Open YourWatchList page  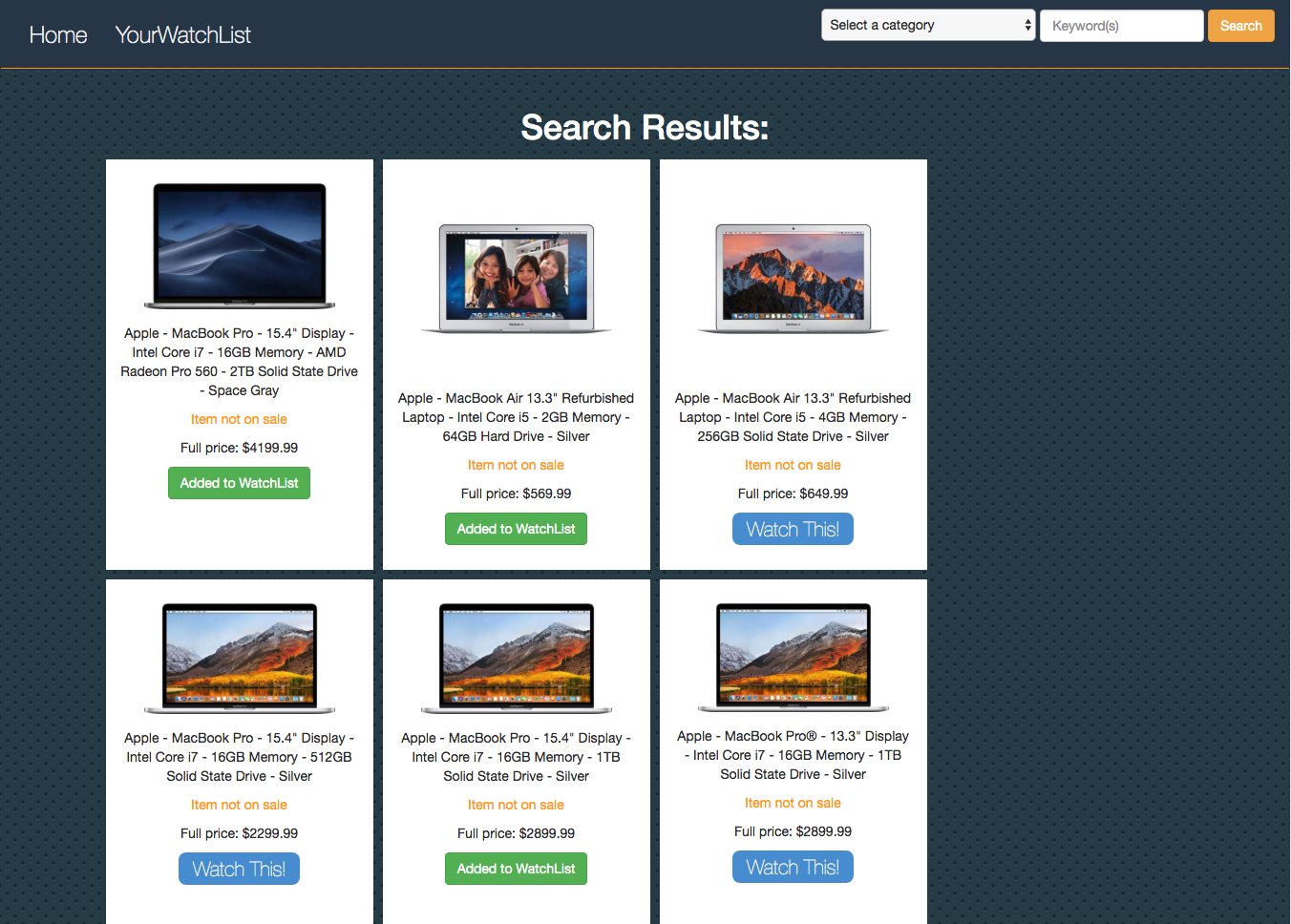[x=182, y=35]
